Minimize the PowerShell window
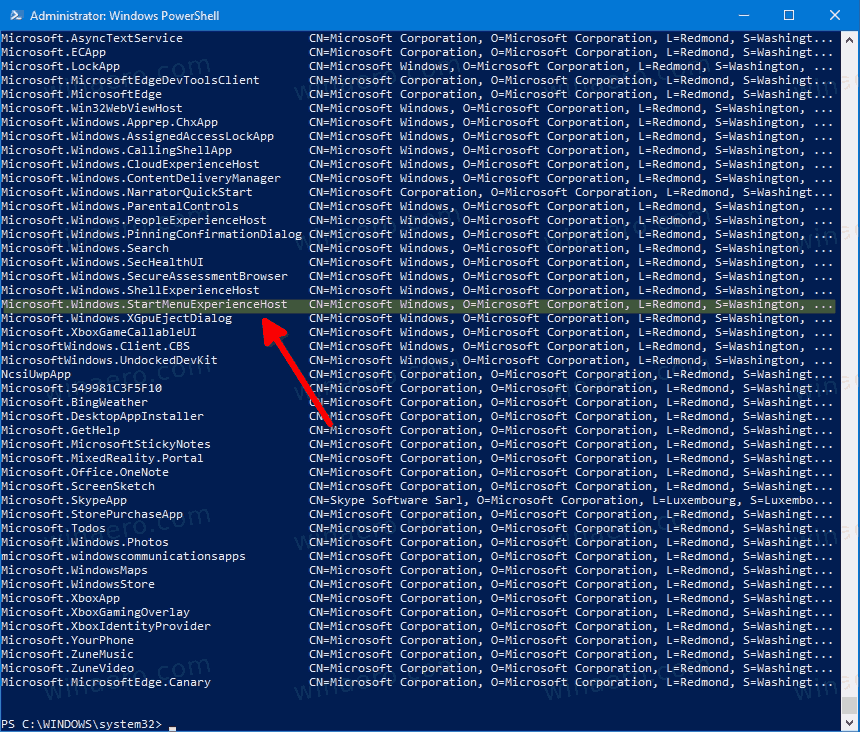Screen dimensions: 860x732 [744, 15]
